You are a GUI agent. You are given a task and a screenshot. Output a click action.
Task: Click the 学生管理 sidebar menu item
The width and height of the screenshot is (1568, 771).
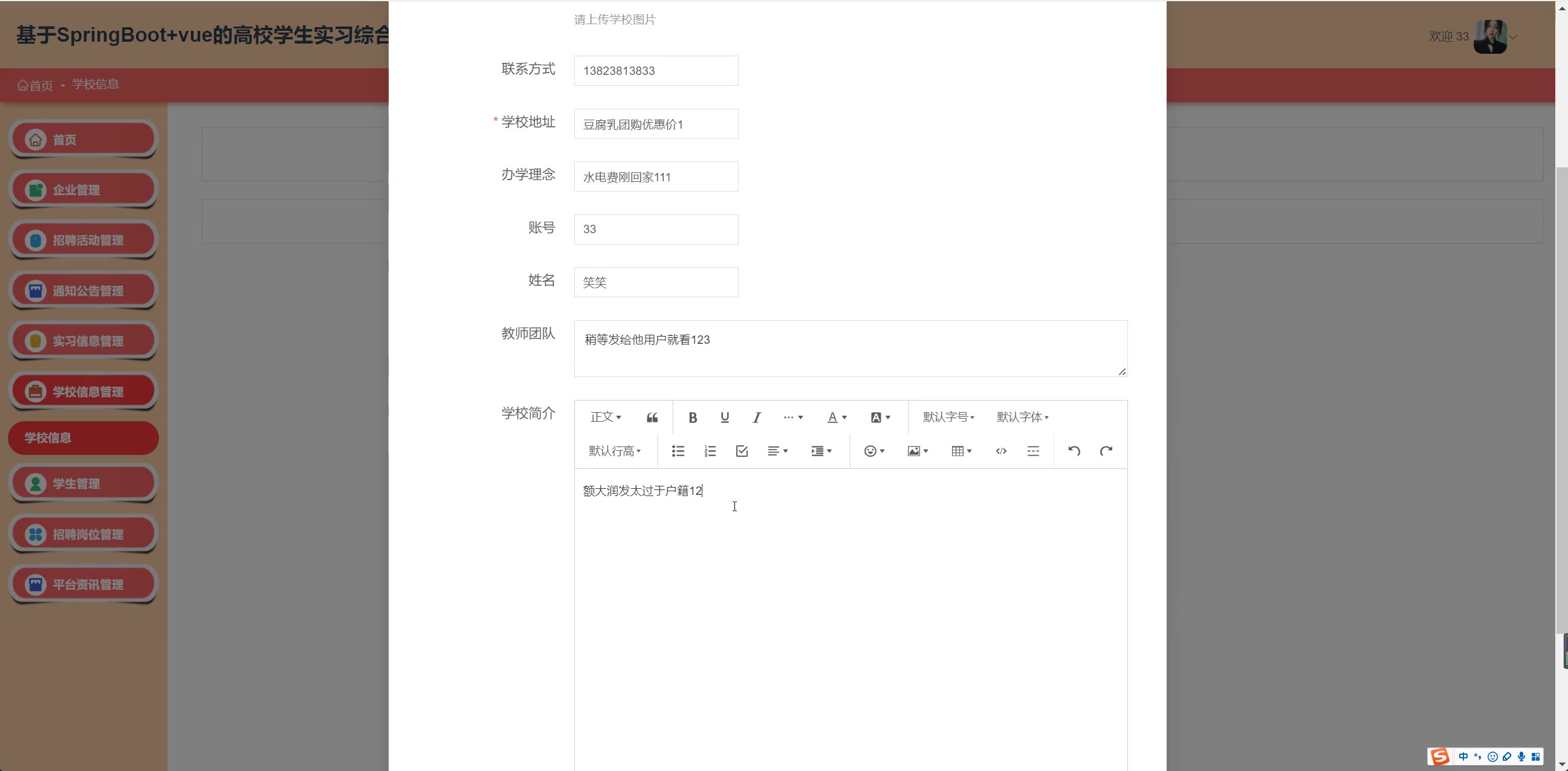83,484
